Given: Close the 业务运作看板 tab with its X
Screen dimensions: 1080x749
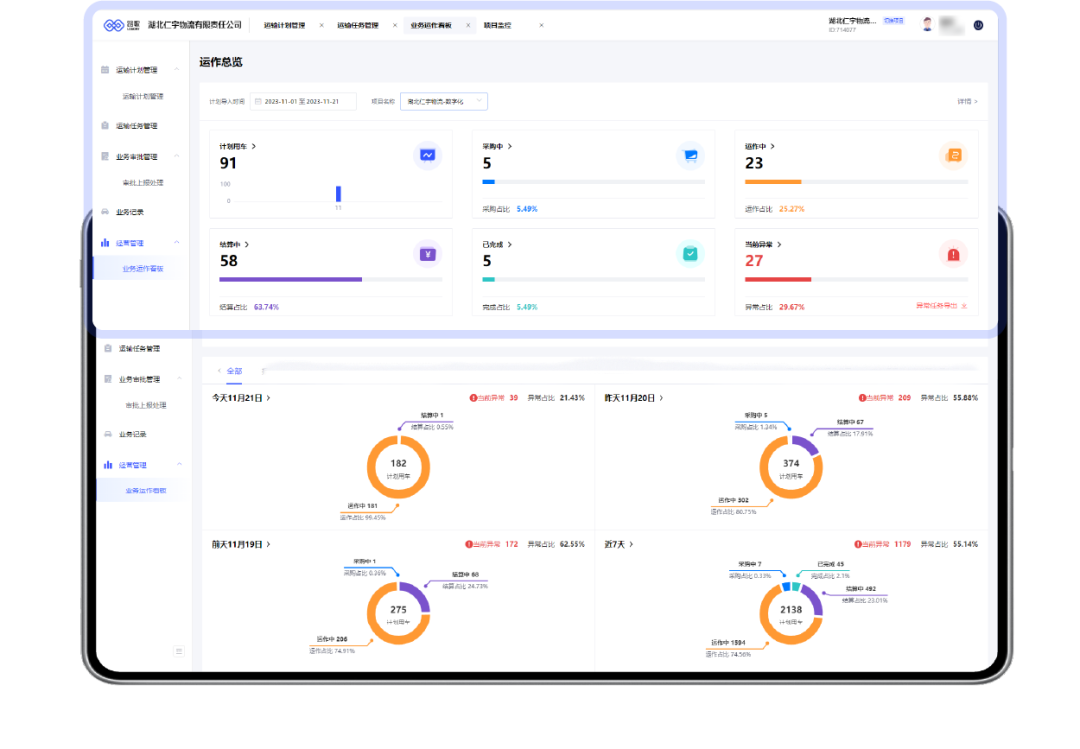Looking at the screenshot, I should pyautogui.click(x=468, y=25).
